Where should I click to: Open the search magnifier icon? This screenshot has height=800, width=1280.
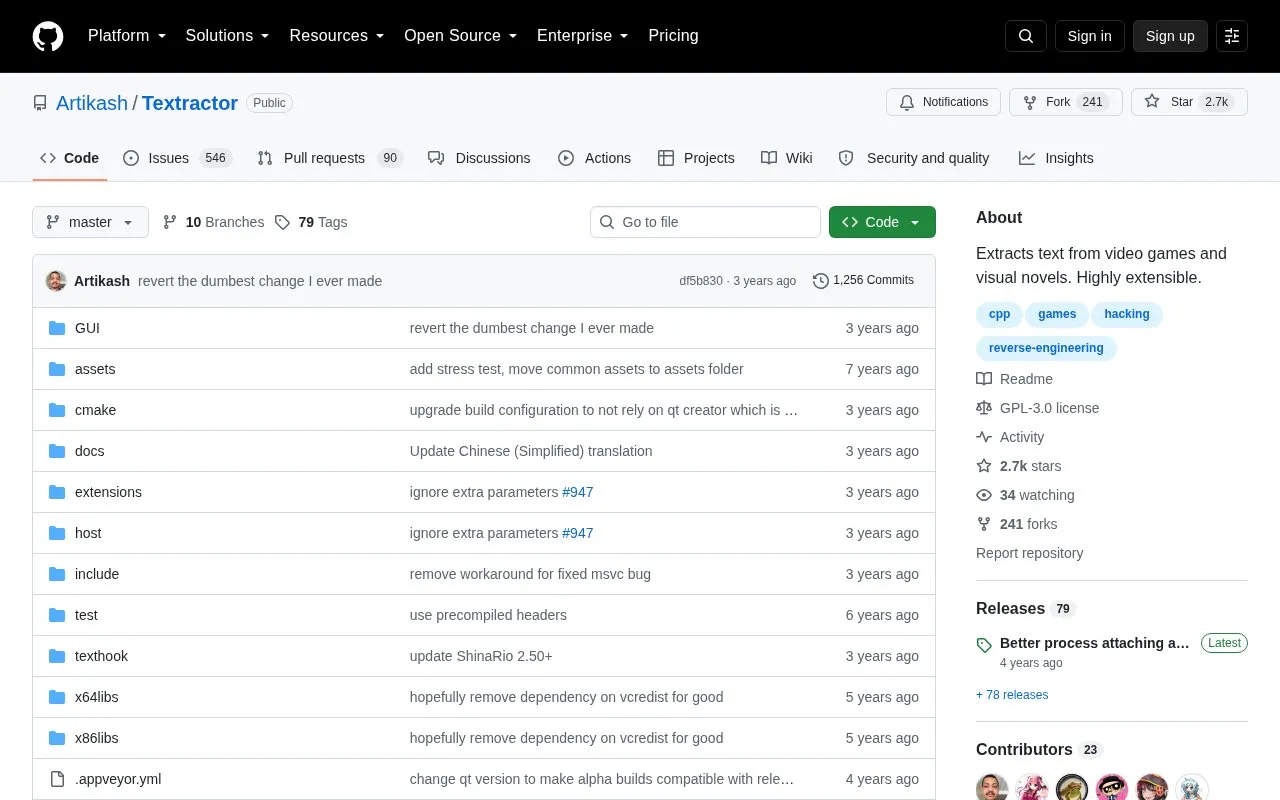pyautogui.click(x=1026, y=36)
